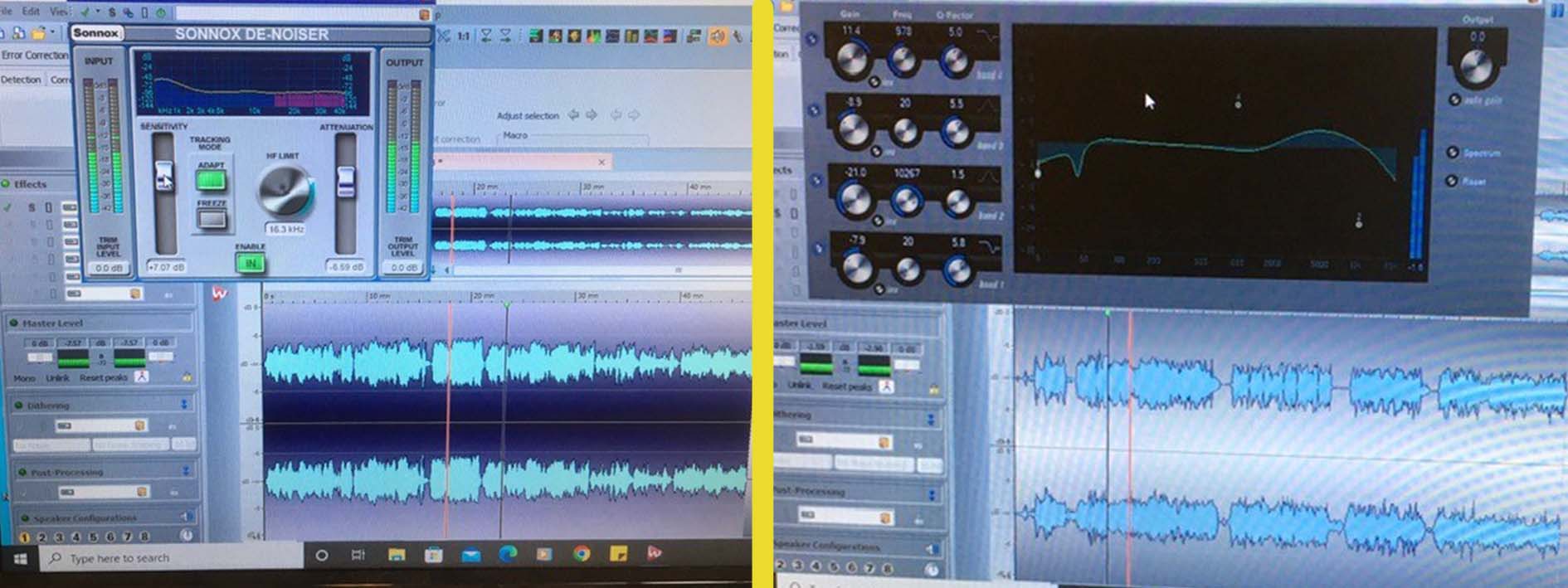Click the HF LIMIT knob in De-Noiser
This screenshot has width=1568, height=588.
pyautogui.click(x=285, y=190)
